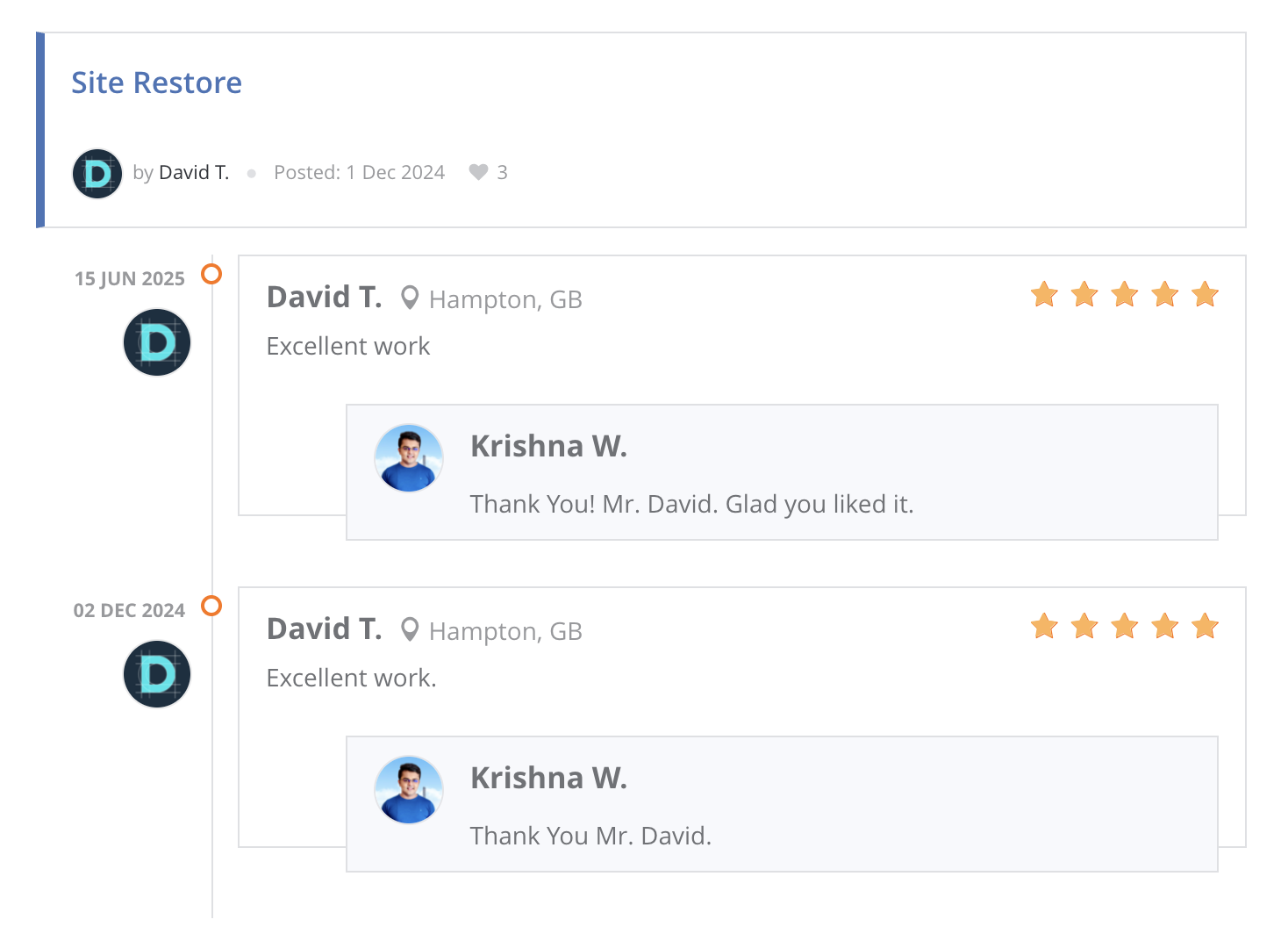This screenshot has width=1288, height=941.
Task: Click David T. avatar in post header
Action: tap(97, 174)
